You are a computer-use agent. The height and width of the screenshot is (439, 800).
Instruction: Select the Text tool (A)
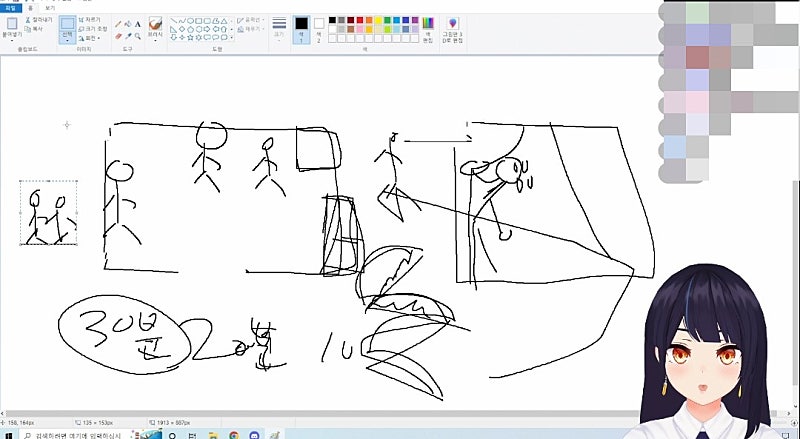pos(138,24)
